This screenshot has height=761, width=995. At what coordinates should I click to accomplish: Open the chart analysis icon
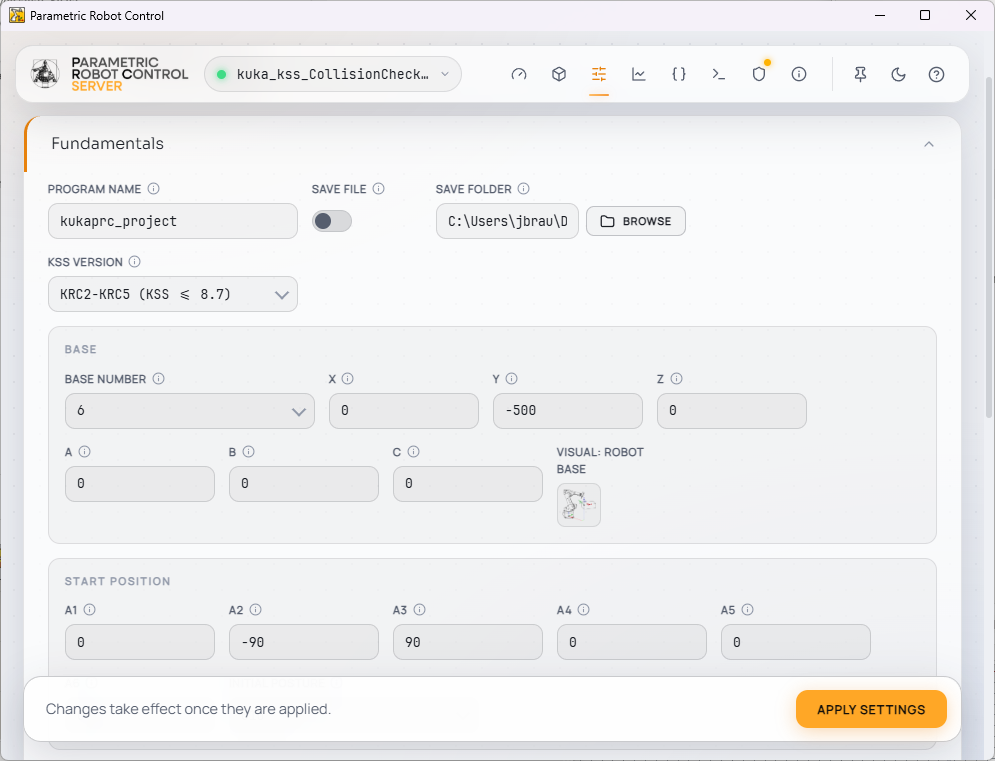click(638, 74)
